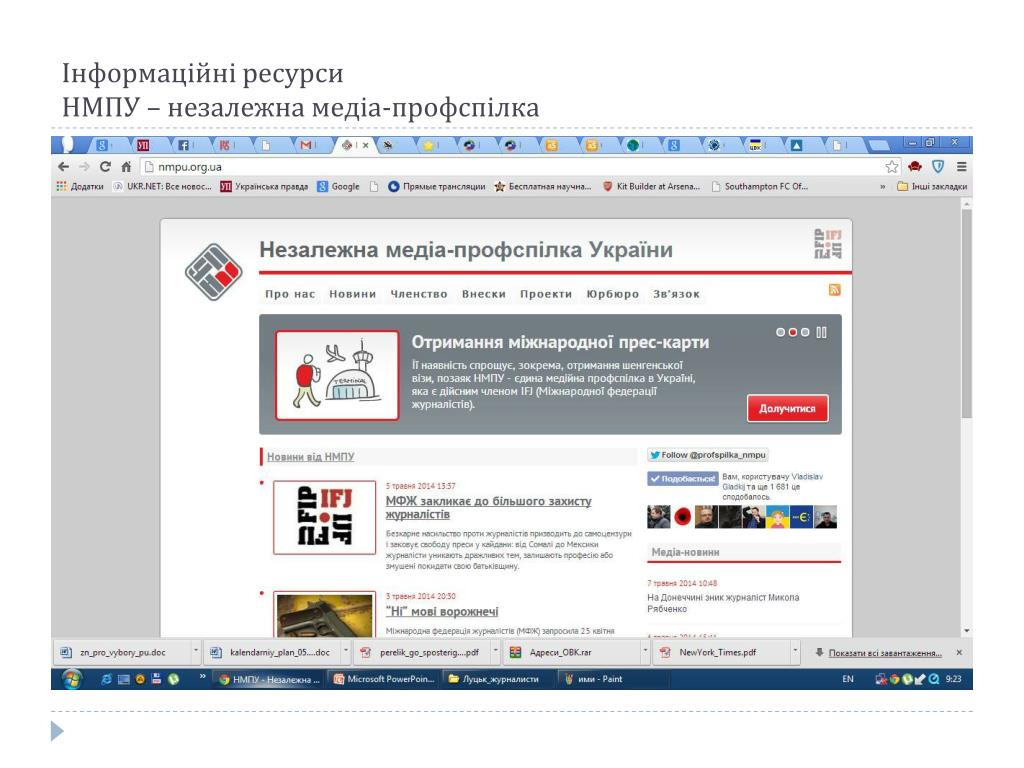Open the Юрбюро menu item
The image size is (1024, 768).
tap(613, 294)
